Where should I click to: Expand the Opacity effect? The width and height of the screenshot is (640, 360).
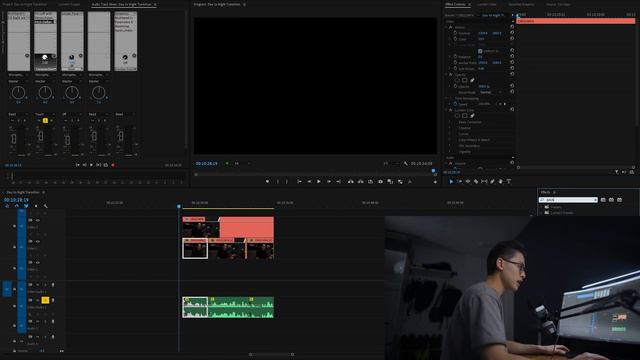point(447,75)
